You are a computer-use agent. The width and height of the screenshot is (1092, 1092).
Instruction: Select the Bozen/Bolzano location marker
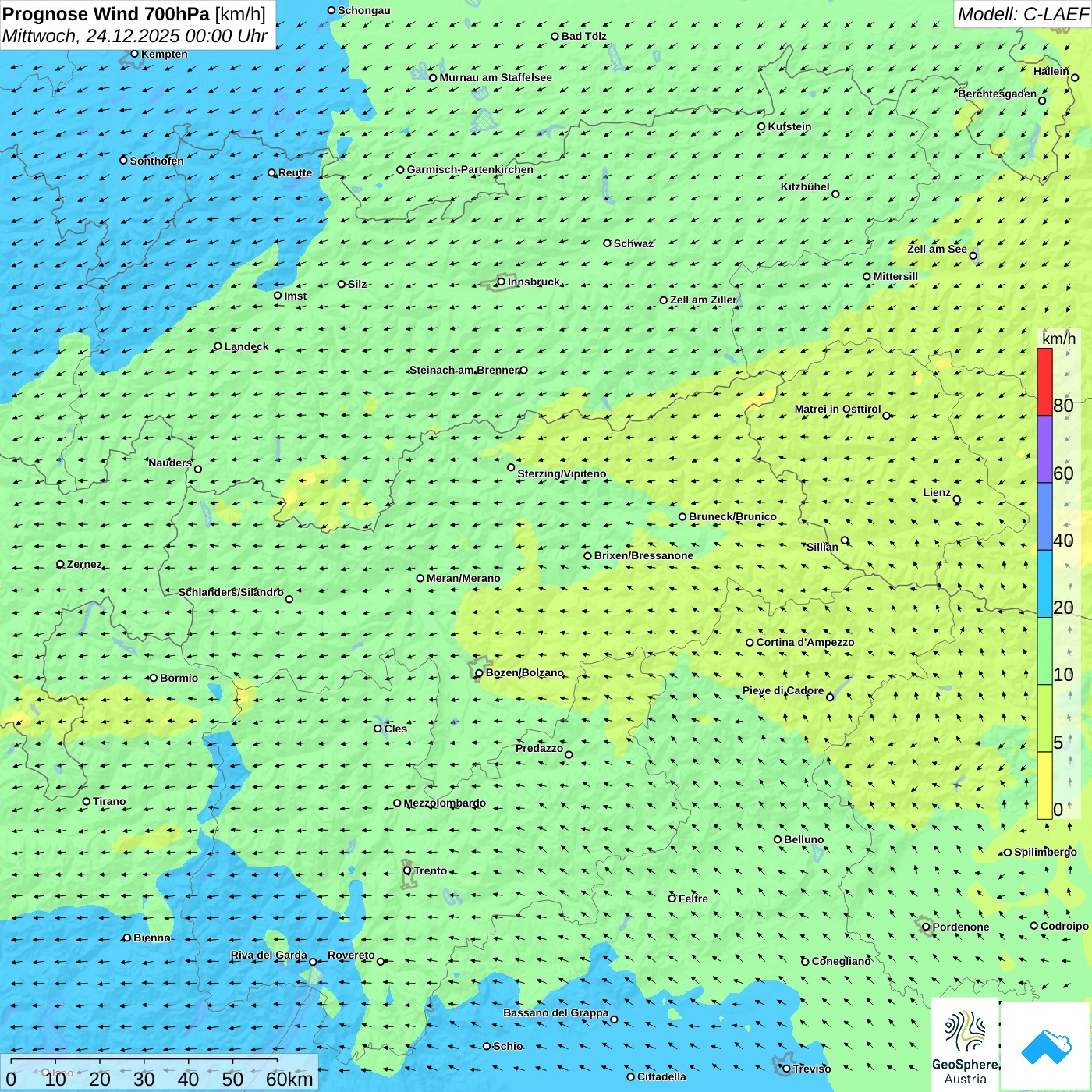(x=480, y=673)
